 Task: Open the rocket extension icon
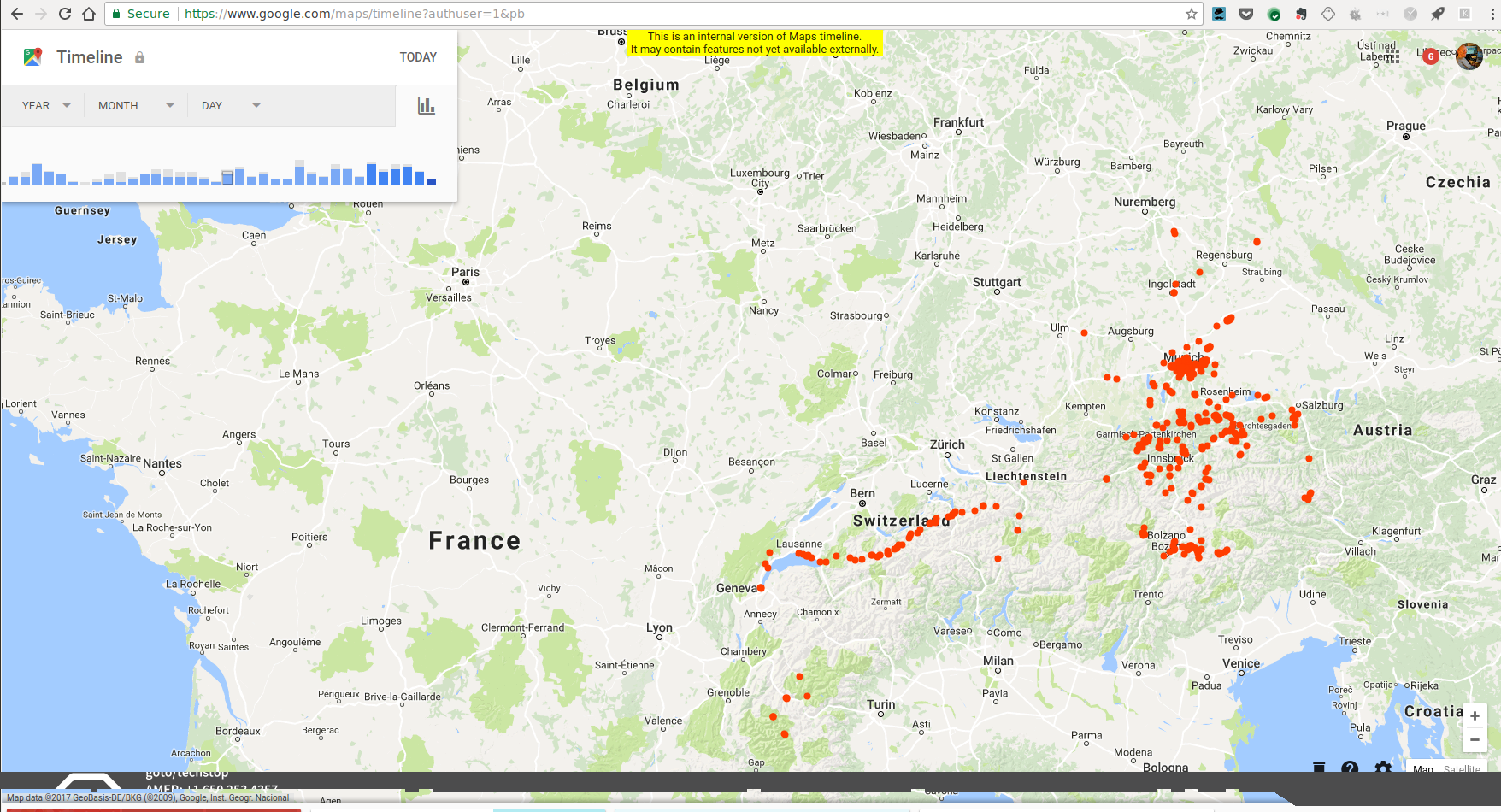click(x=1438, y=14)
